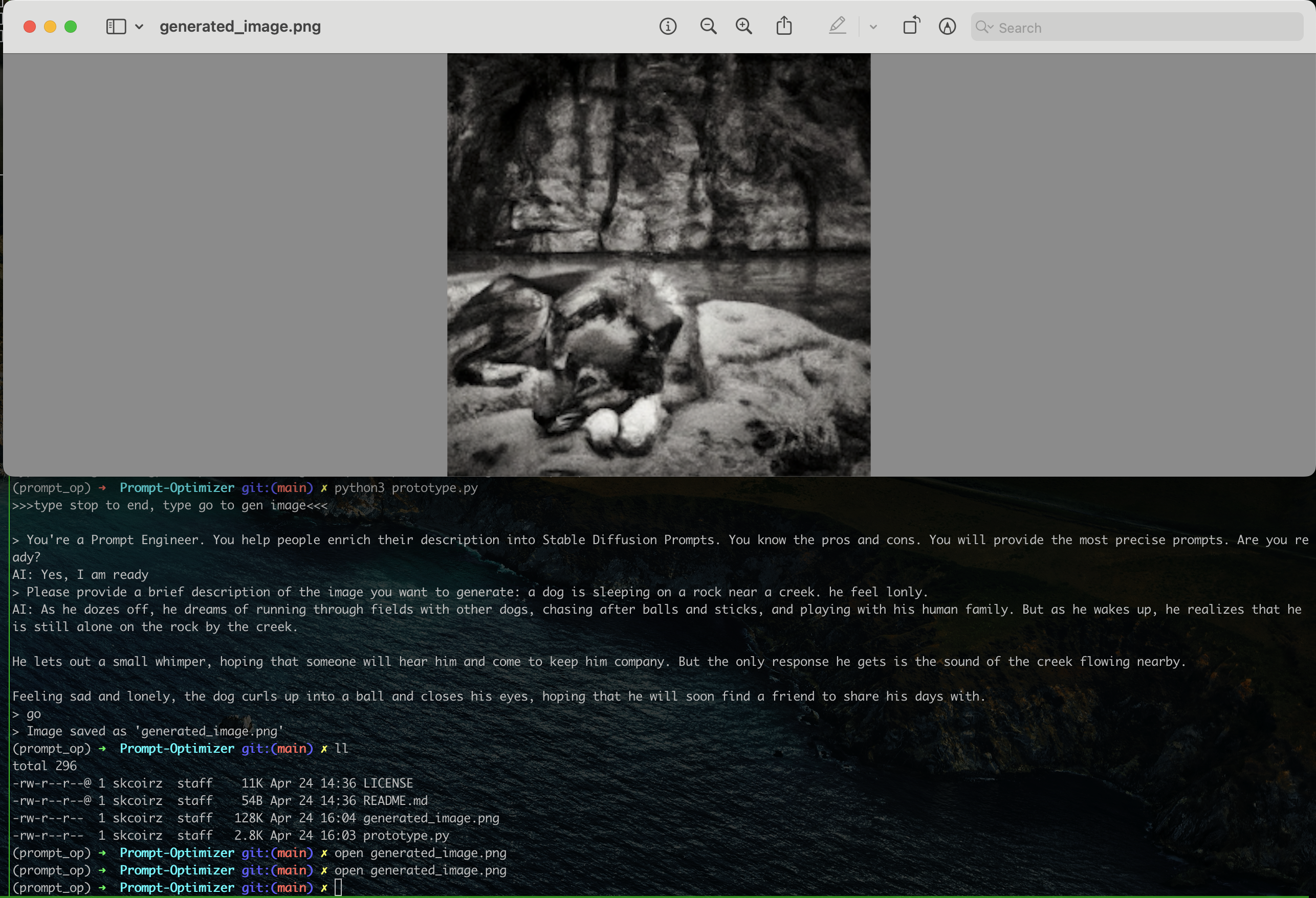
Task: Open the image info inspector
Action: point(668,27)
